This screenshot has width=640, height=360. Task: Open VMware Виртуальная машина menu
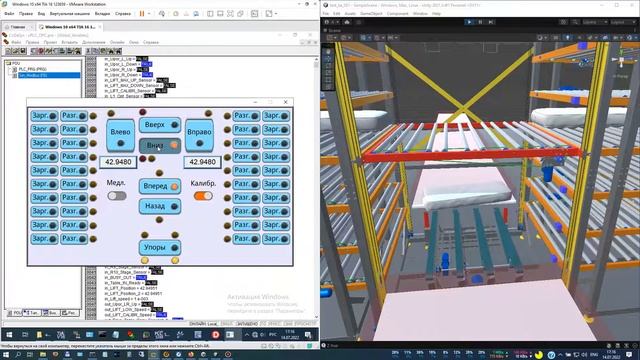tap(70, 13)
